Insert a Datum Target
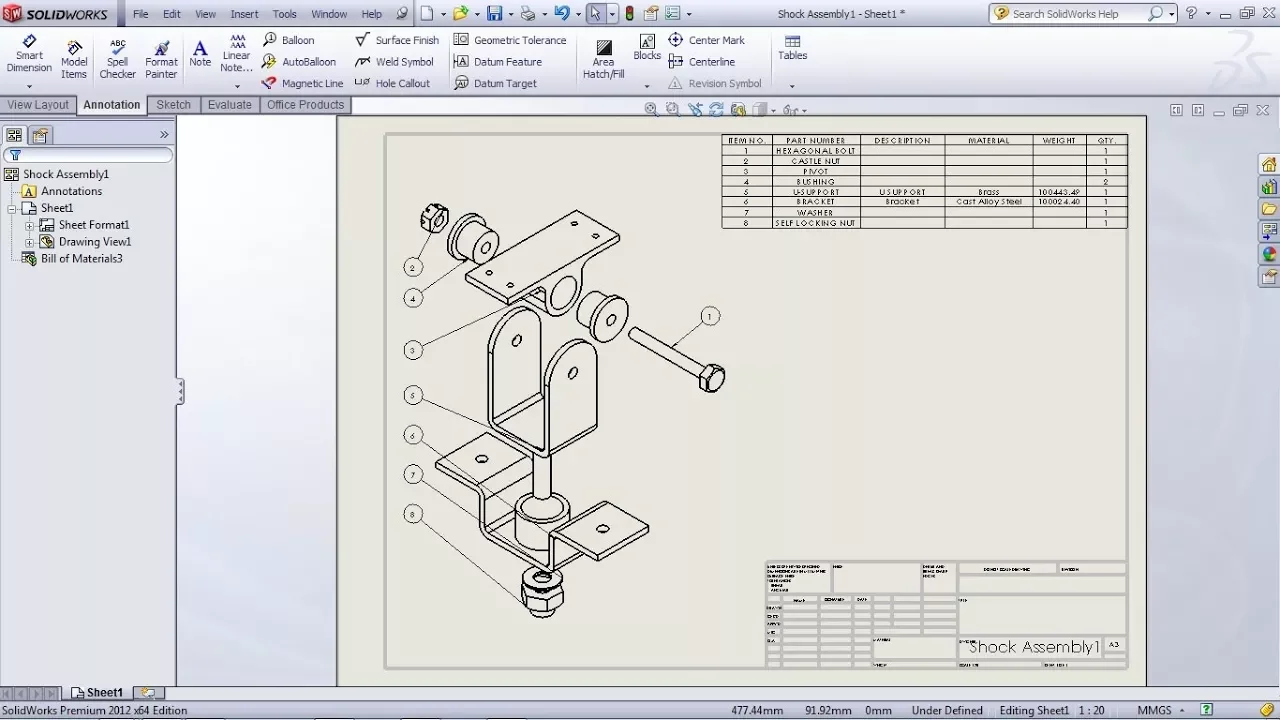The height and width of the screenshot is (720, 1280). point(495,84)
